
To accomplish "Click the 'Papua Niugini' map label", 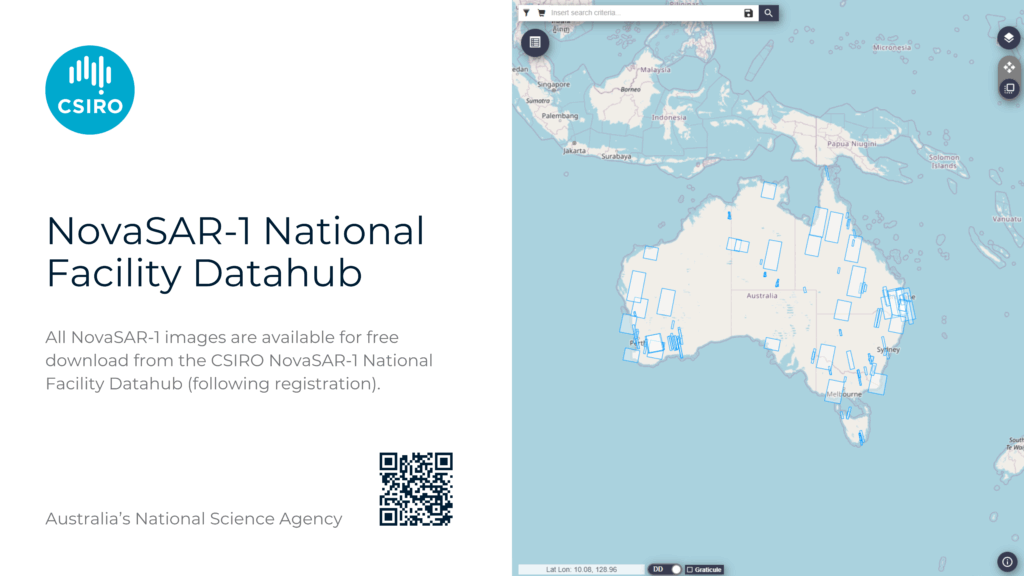I will point(852,144).
